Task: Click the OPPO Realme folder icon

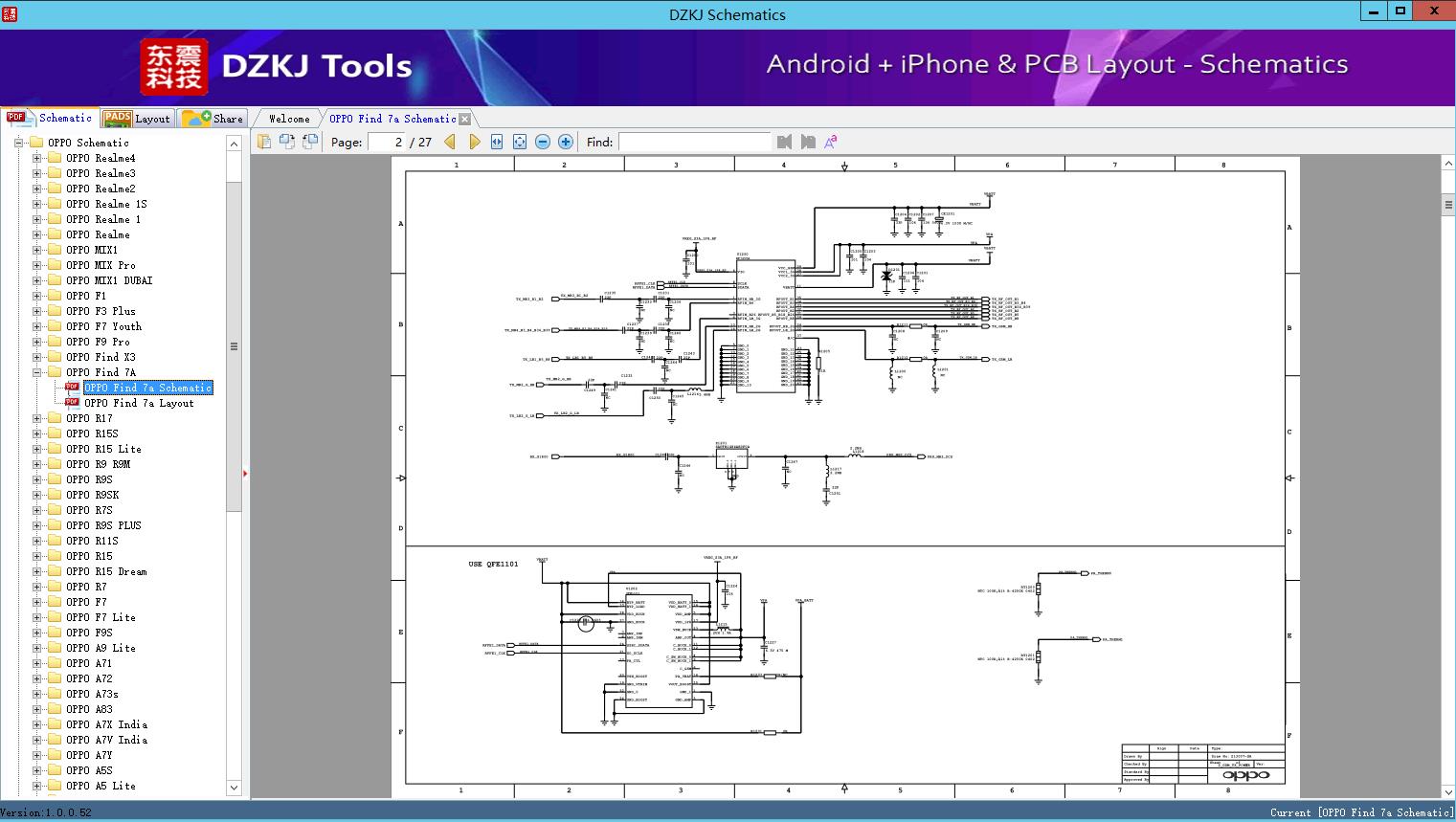Action: [55, 234]
